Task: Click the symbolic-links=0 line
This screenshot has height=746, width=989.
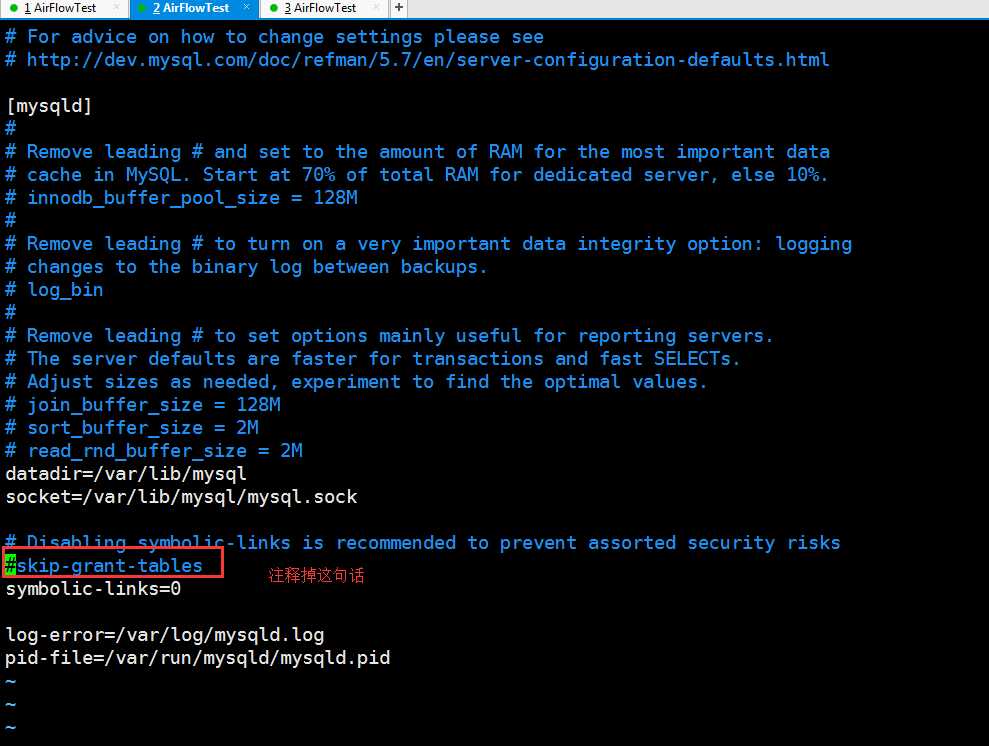Action: 93,589
